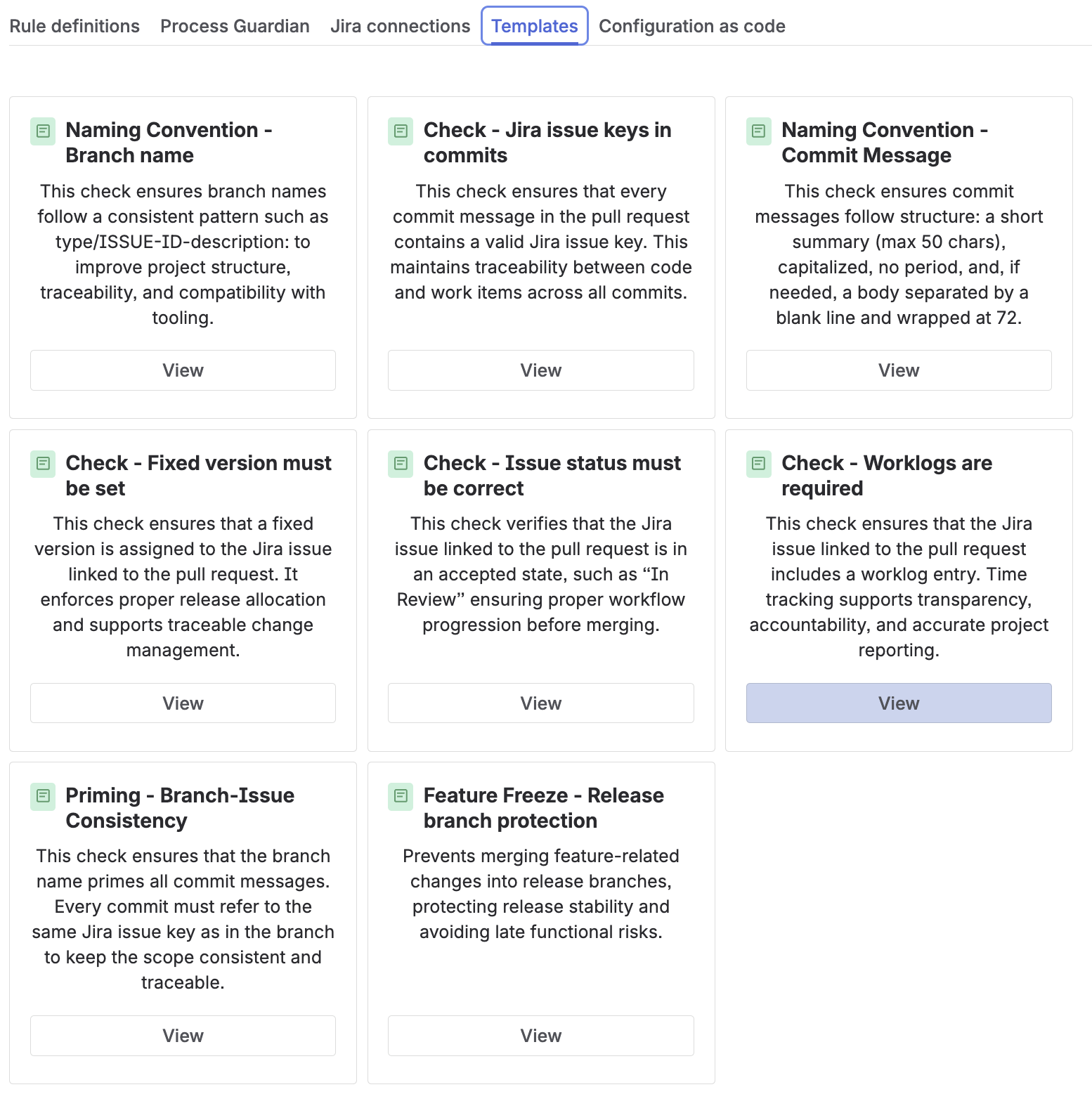Viewport: 1092px width, 1106px height.
Task: Click the template icon beside Check - Jira issue keys in commits
Action: (x=401, y=131)
